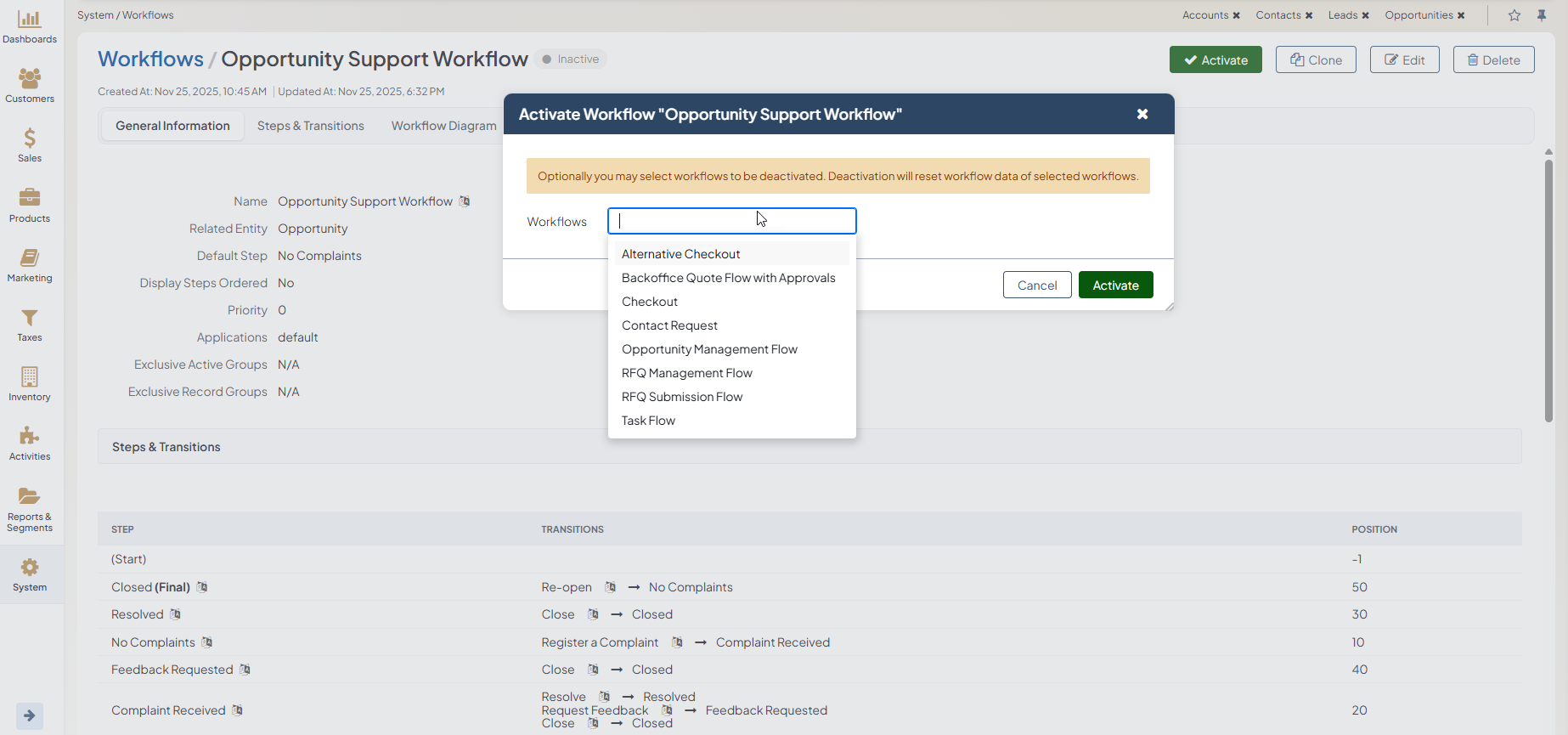The width and height of the screenshot is (1568, 735).
Task: Click the Workflows breadcrumb link
Action: (150, 59)
